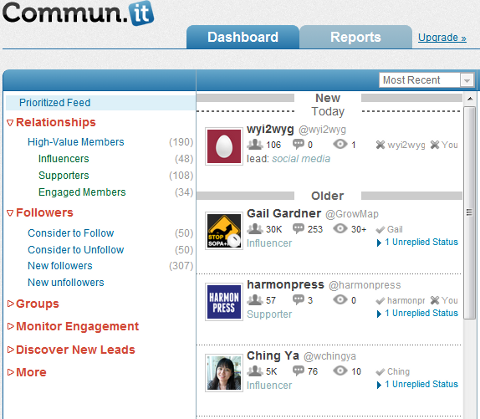Click feed scrollbar up arrow
Image resolution: width=480 pixels, height=419 pixels.
[470, 99]
